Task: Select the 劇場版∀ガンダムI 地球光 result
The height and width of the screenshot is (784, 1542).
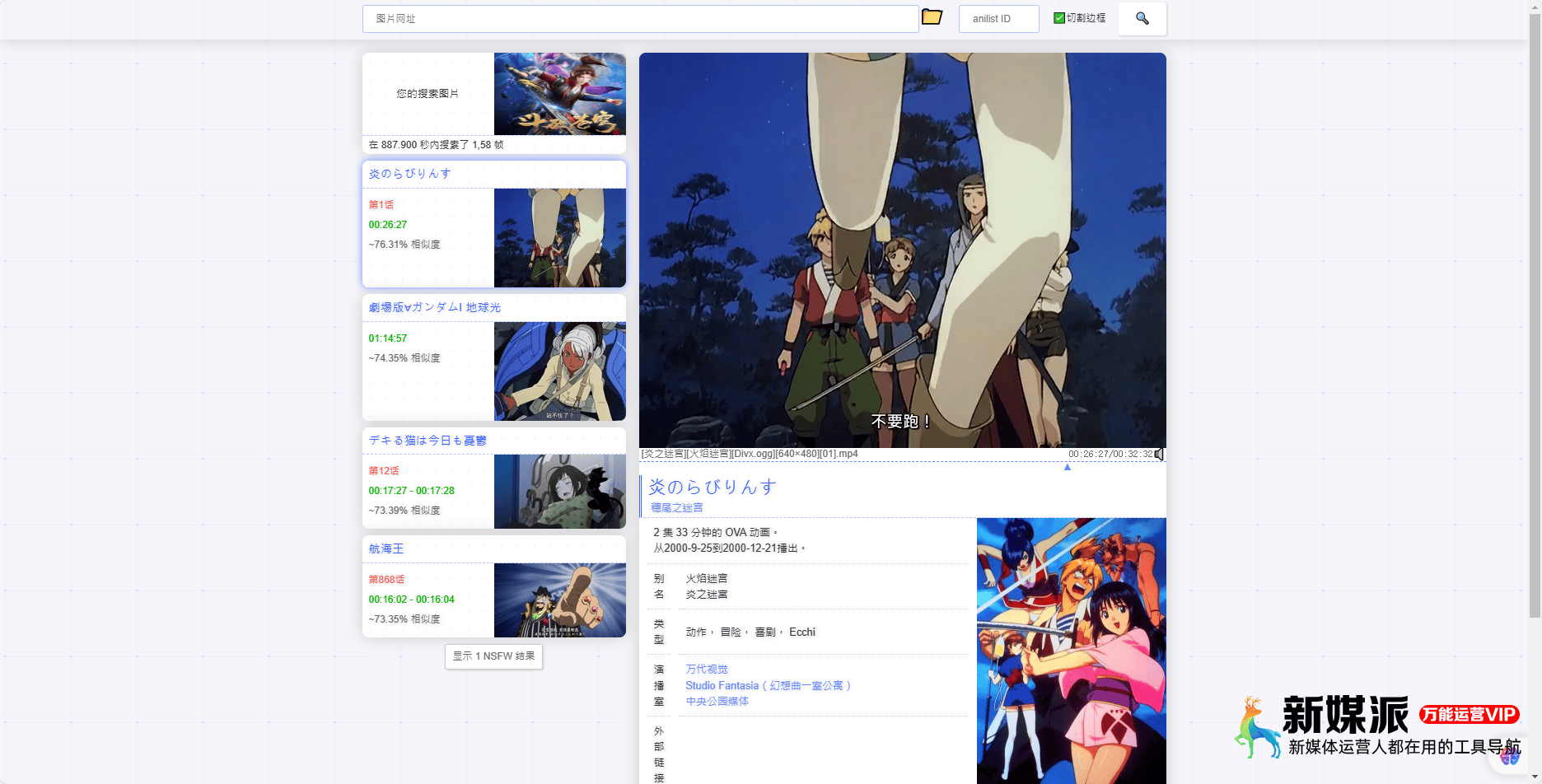Action: point(435,307)
